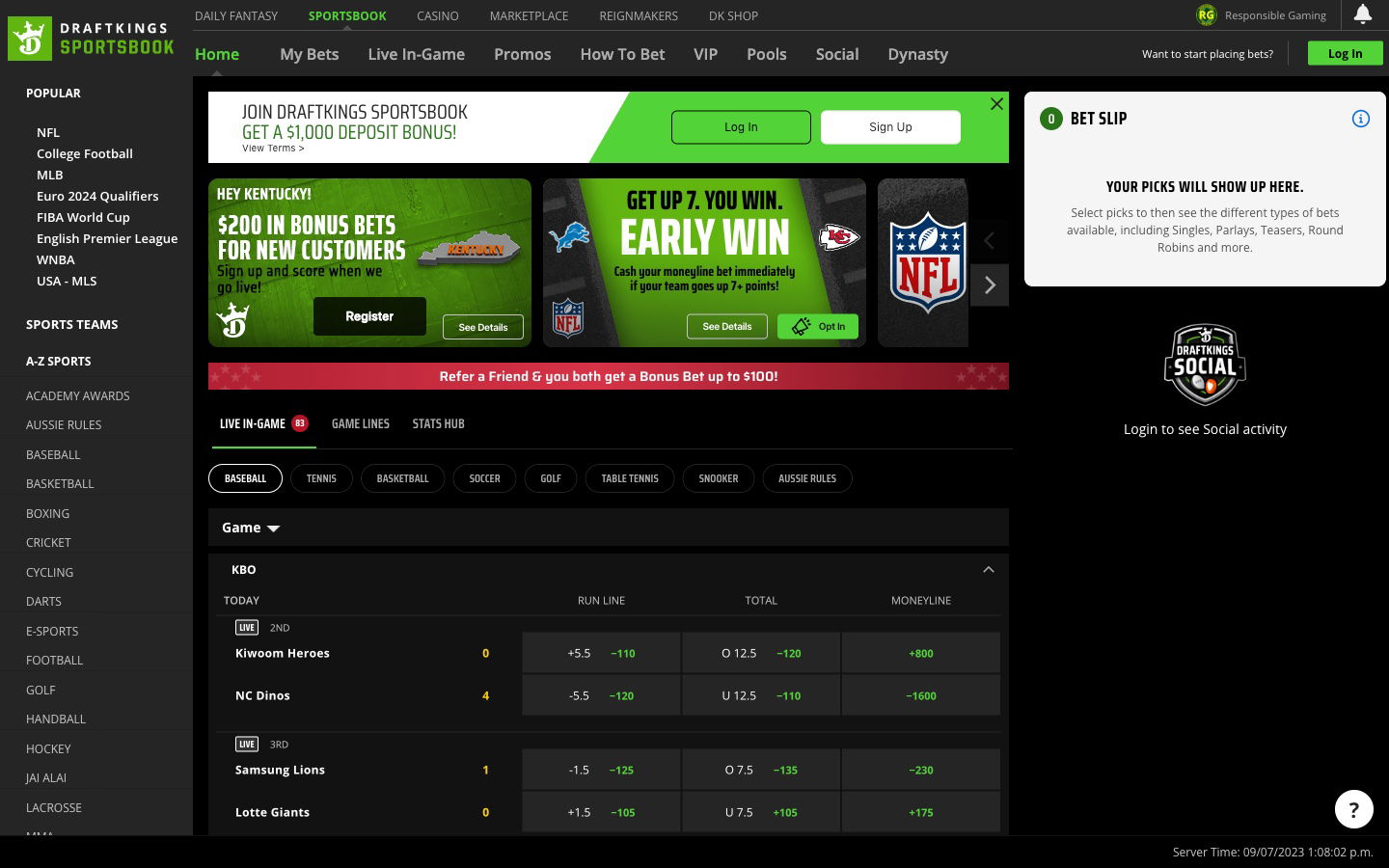
Task: Click the Kentucky promo Register button
Action: (x=369, y=316)
